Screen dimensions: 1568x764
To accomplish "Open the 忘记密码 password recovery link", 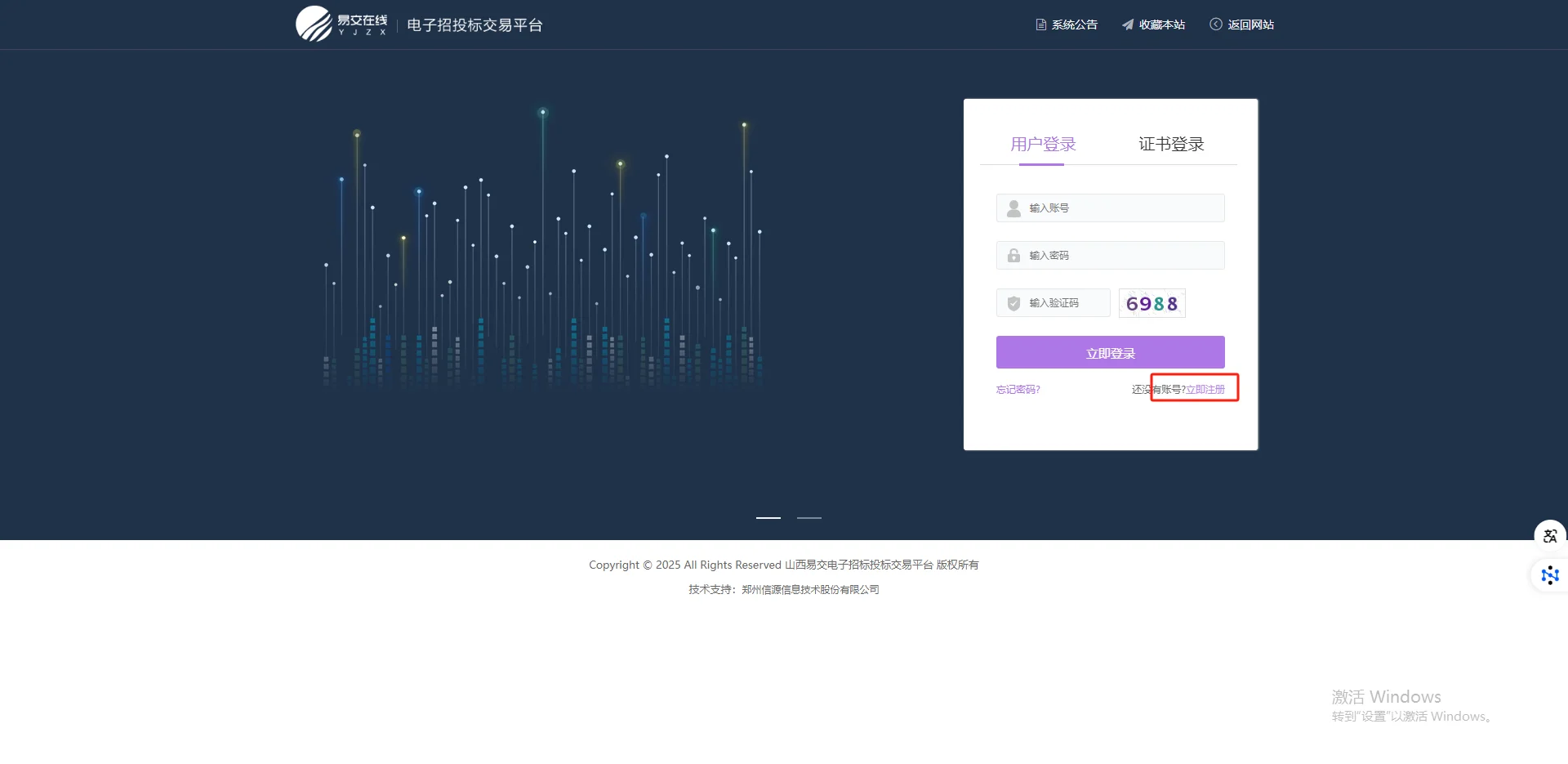I will pos(1018,389).
